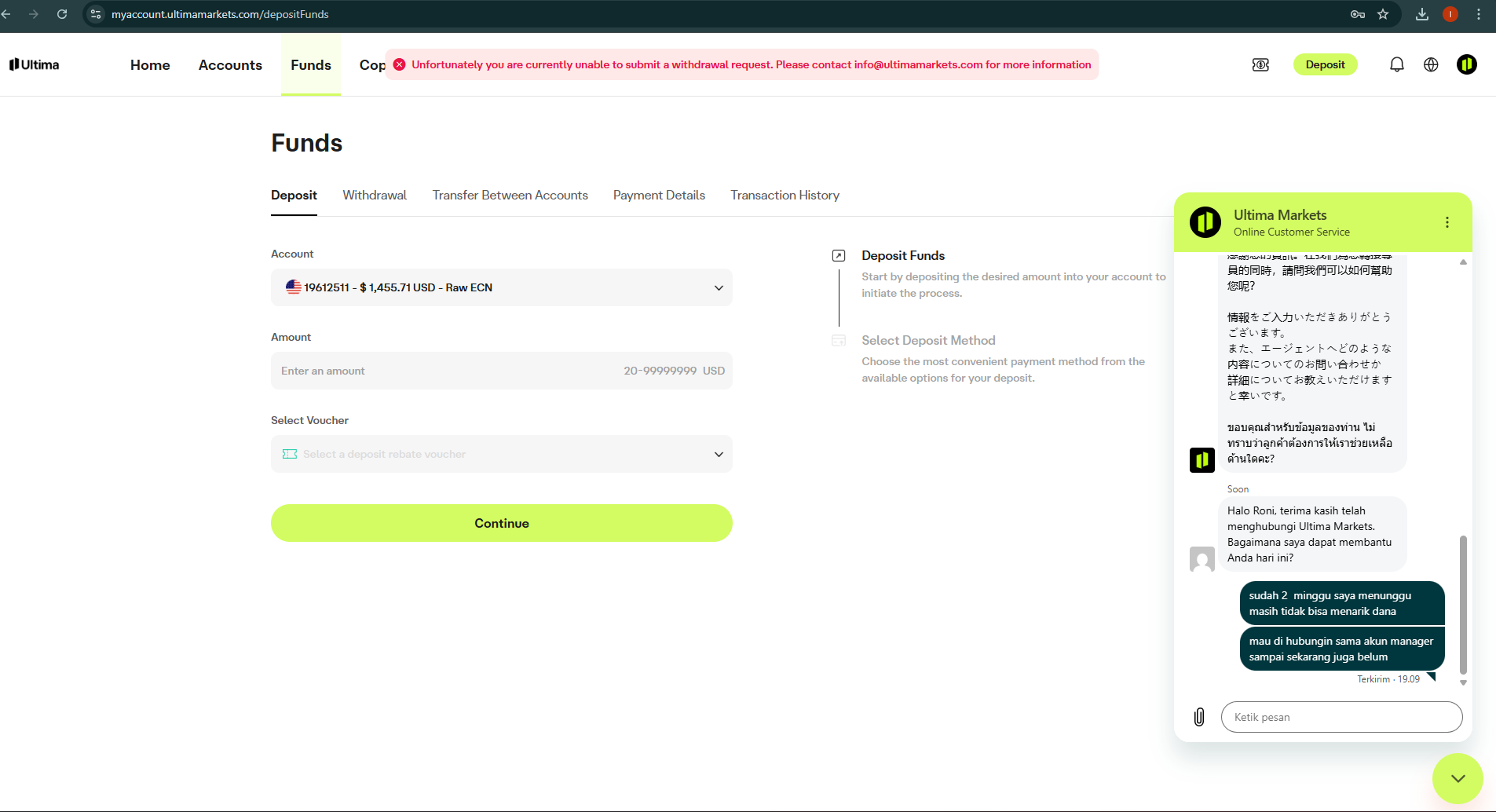The height and width of the screenshot is (812, 1496).
Task: Click the cash wallet icon in header
Action: 1260,64
